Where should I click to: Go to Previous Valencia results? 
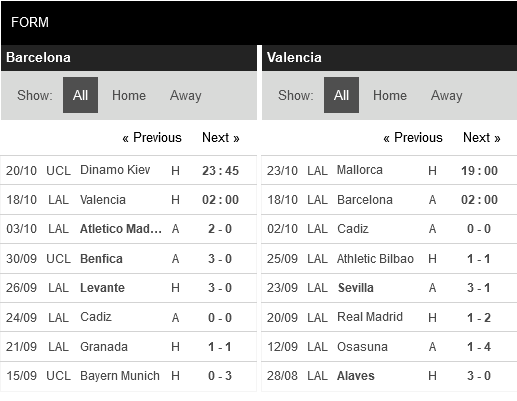(x=413, y=137)
